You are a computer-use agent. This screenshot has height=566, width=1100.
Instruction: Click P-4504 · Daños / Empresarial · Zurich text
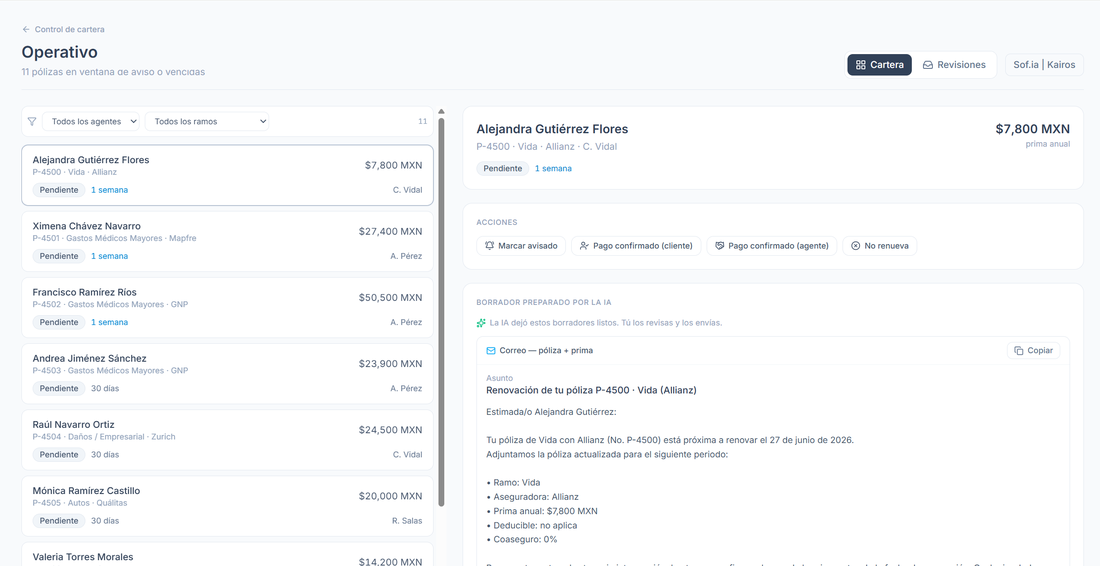104,437
